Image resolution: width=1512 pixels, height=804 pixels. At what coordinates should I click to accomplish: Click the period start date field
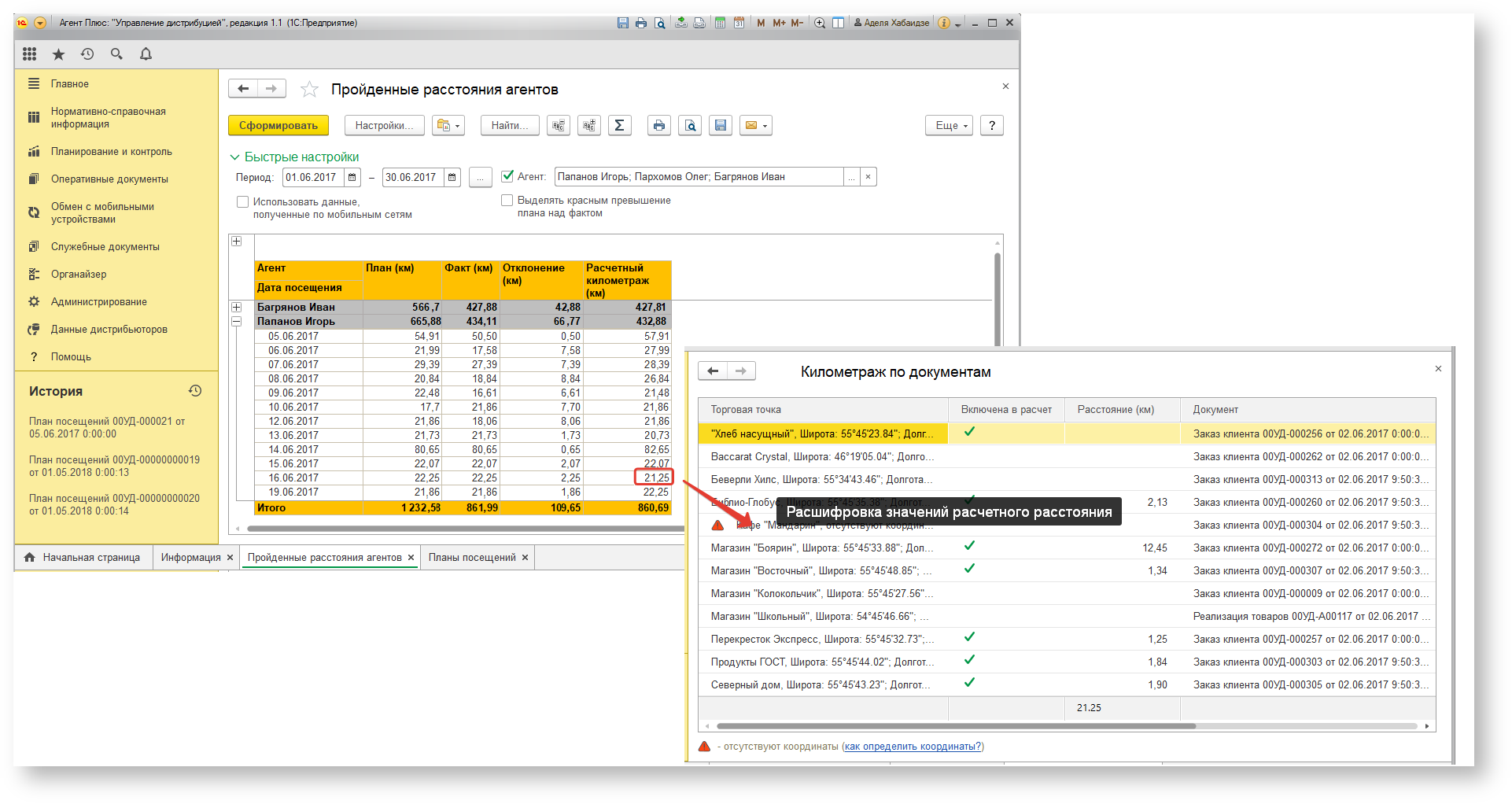pyautogui.click(x=313, y=177)
